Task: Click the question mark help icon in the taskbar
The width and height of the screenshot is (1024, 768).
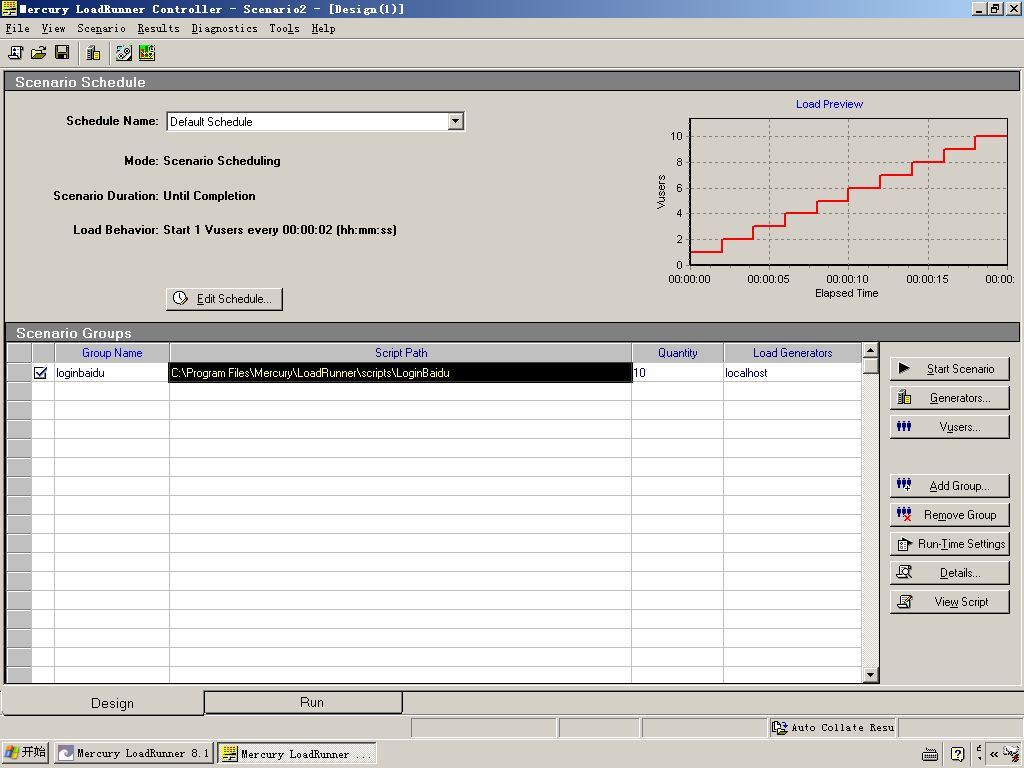Action: click(x=957, y=754)
